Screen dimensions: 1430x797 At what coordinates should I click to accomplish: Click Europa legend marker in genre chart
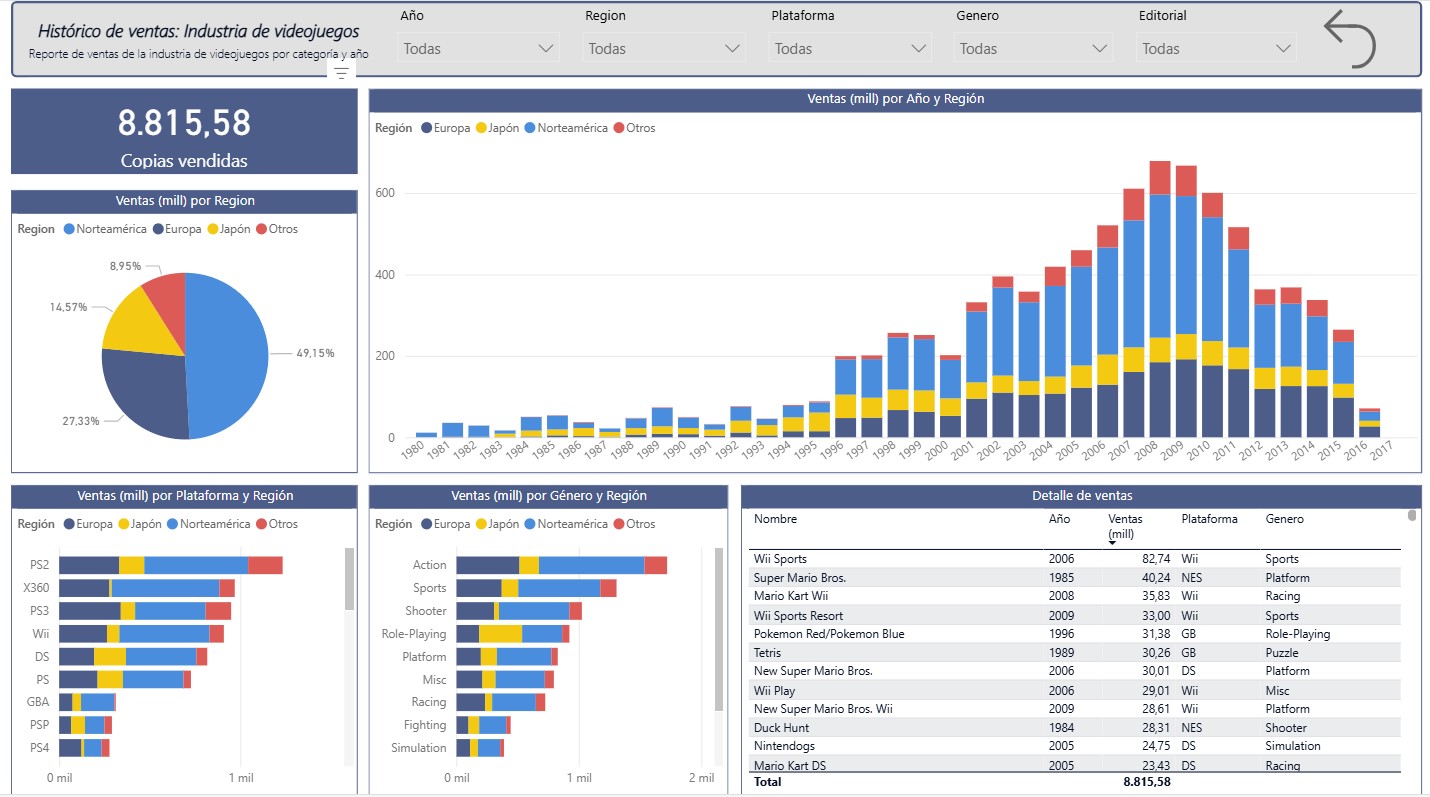[x=427, y=524]
